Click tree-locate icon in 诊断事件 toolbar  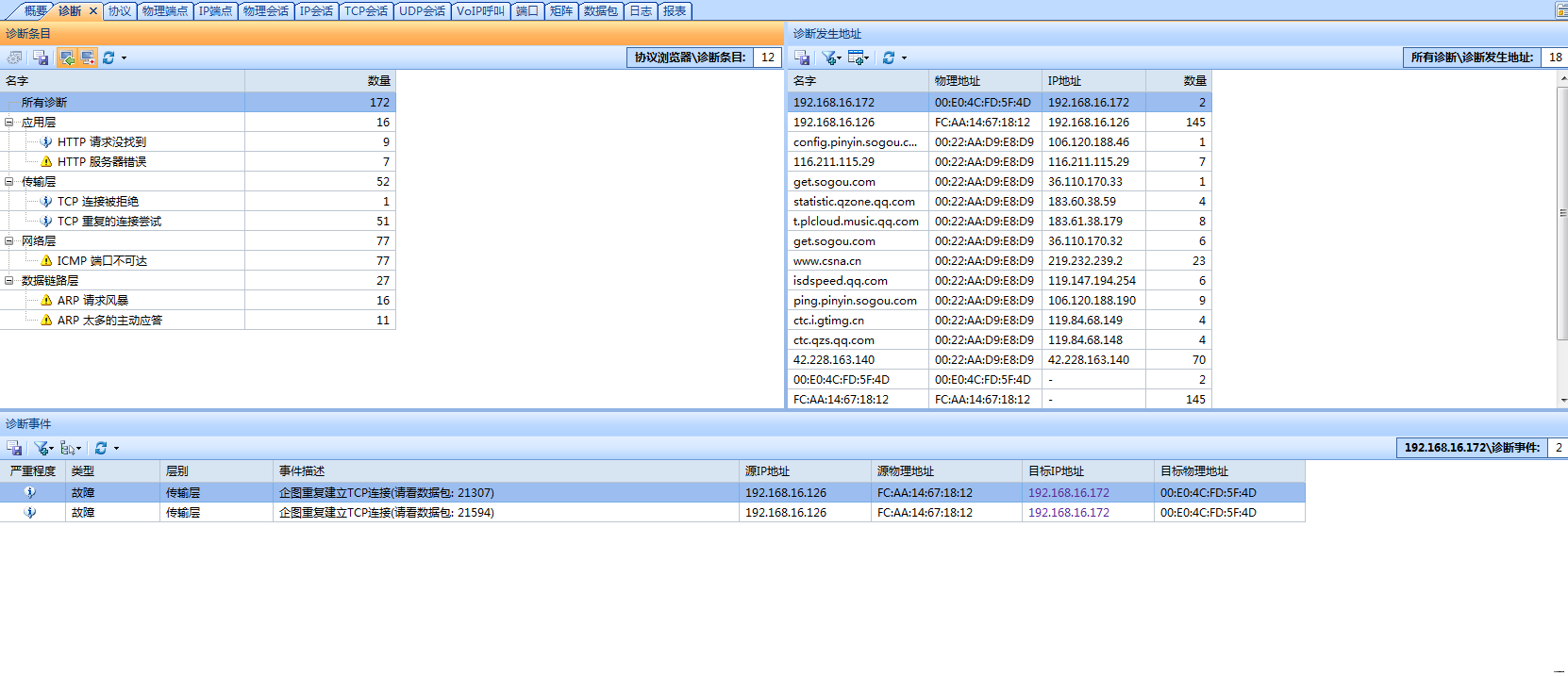point(68,448)
